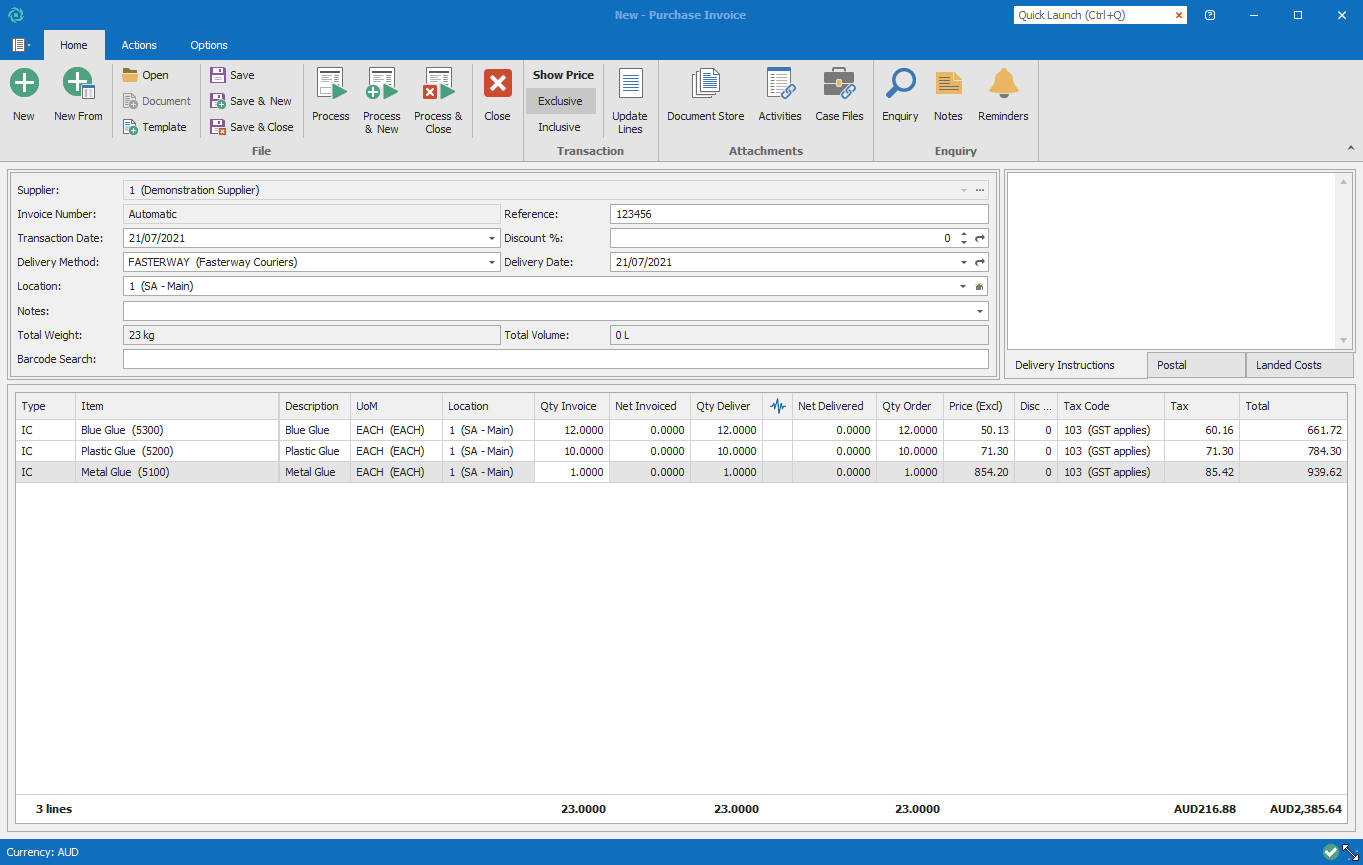Open the Document Store attachments
Image resolution: width=1363 pixels, height=865 pixels.
[x=705, y=96]
